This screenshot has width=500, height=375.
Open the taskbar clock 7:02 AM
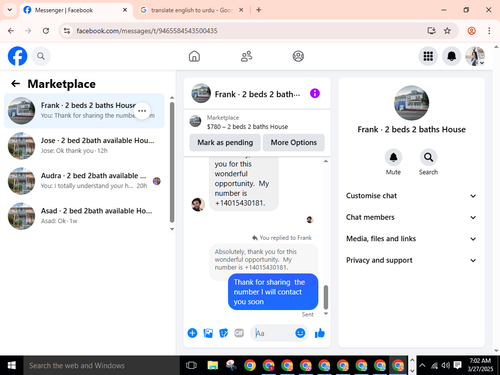click(480, 365)
